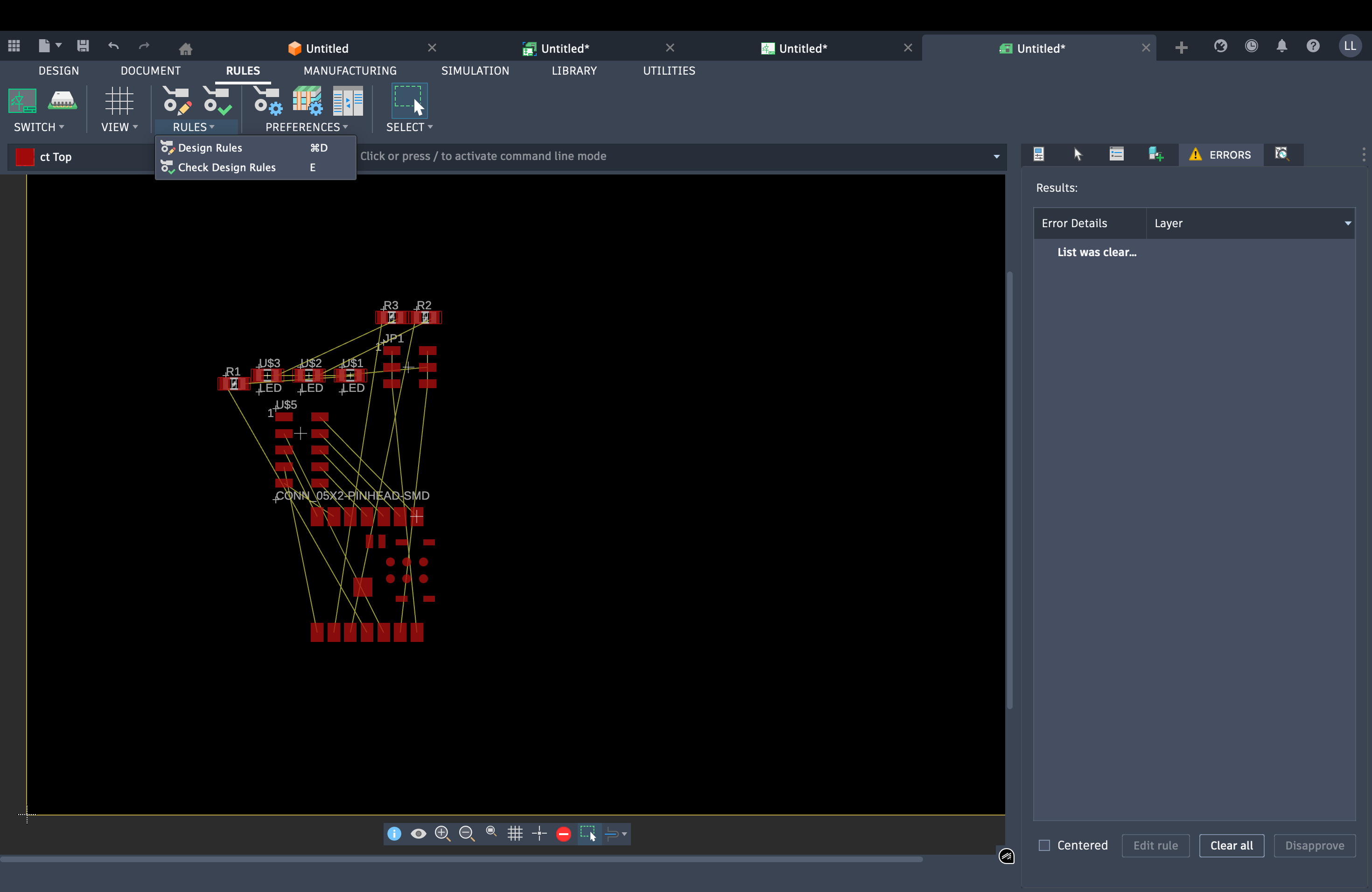Click the red Top layer color swatch

(x=25, y=157)
